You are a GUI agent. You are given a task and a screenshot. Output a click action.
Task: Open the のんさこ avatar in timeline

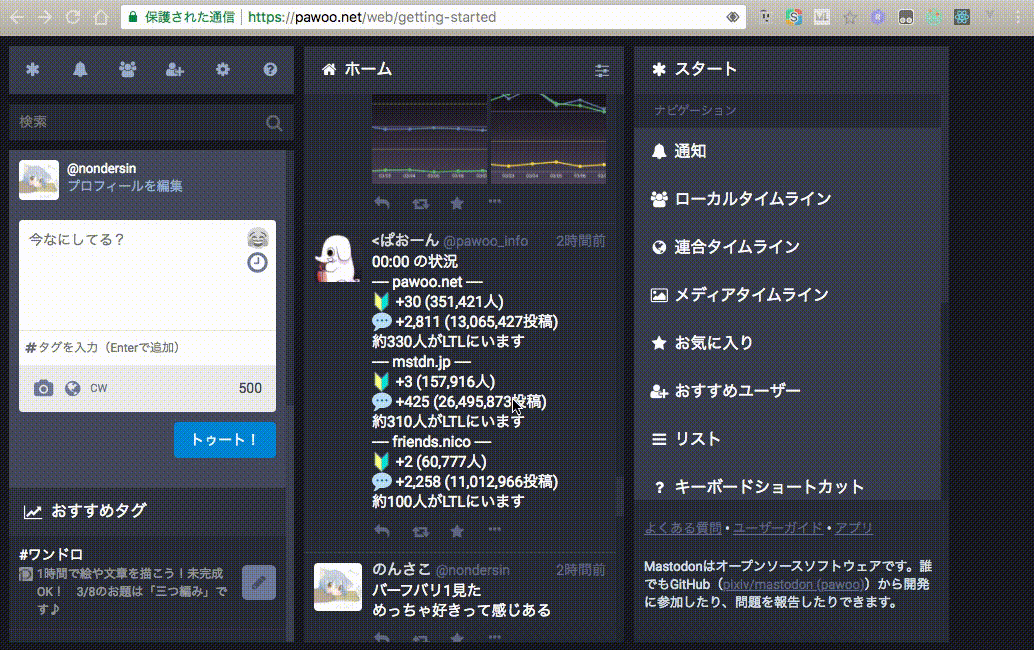point(338,587)
